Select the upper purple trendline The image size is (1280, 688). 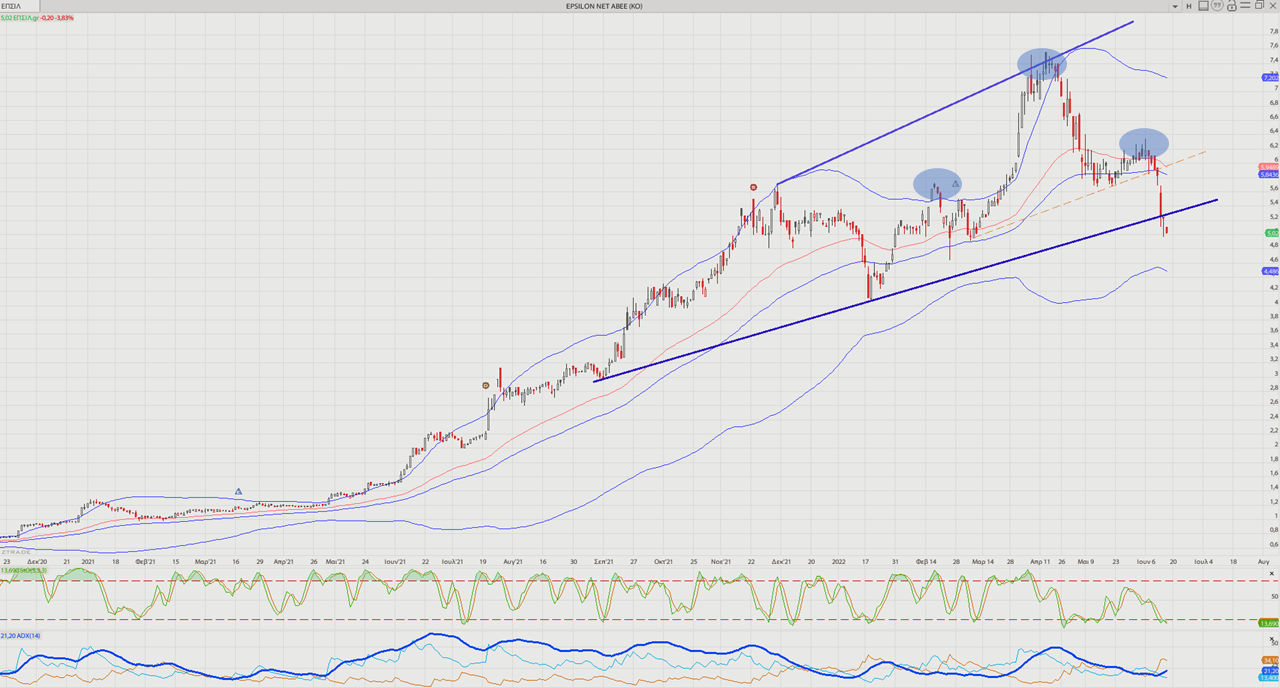(955, 101)
